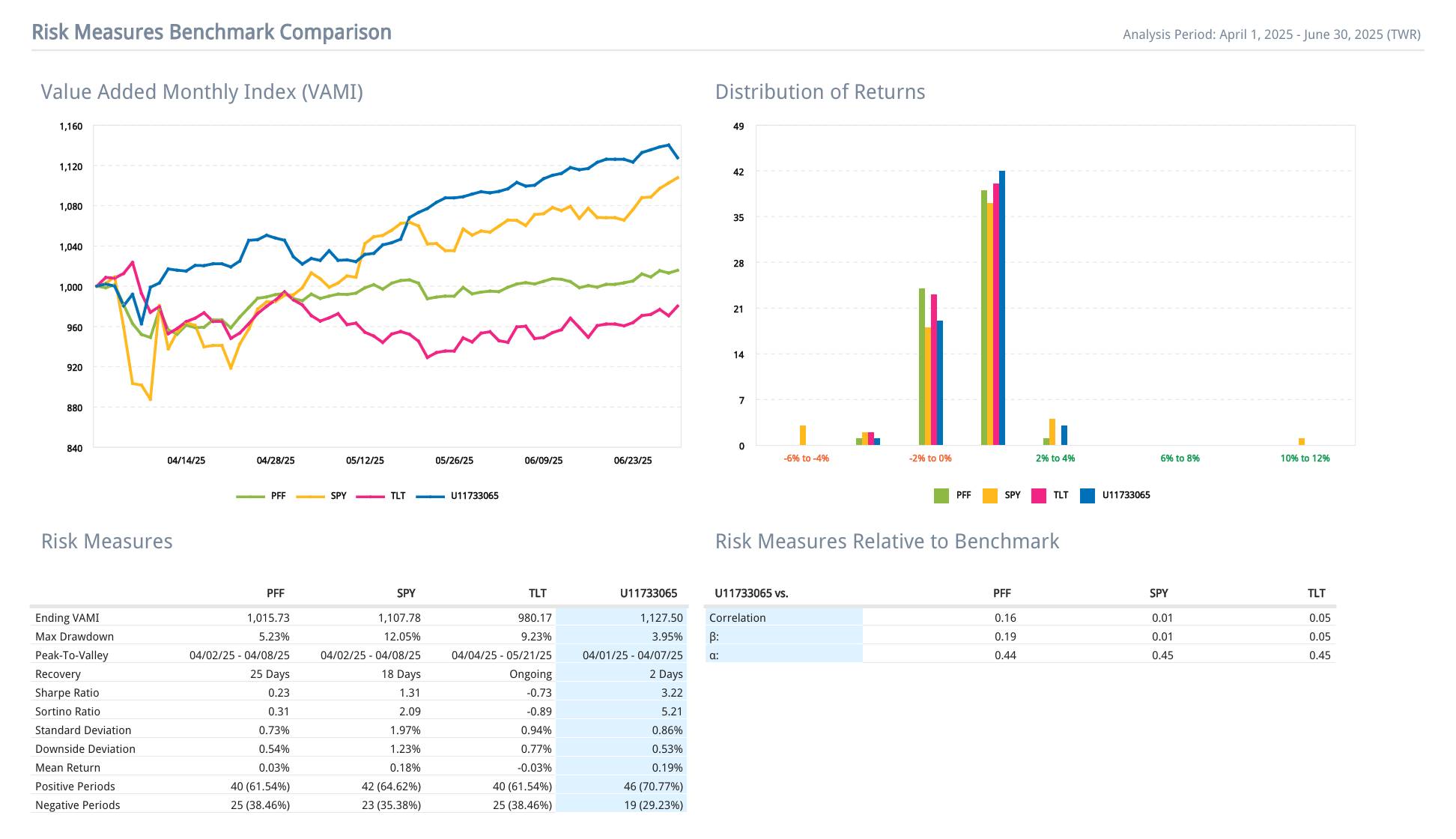Click the Analysis Period text at top right

(1271, 34)
